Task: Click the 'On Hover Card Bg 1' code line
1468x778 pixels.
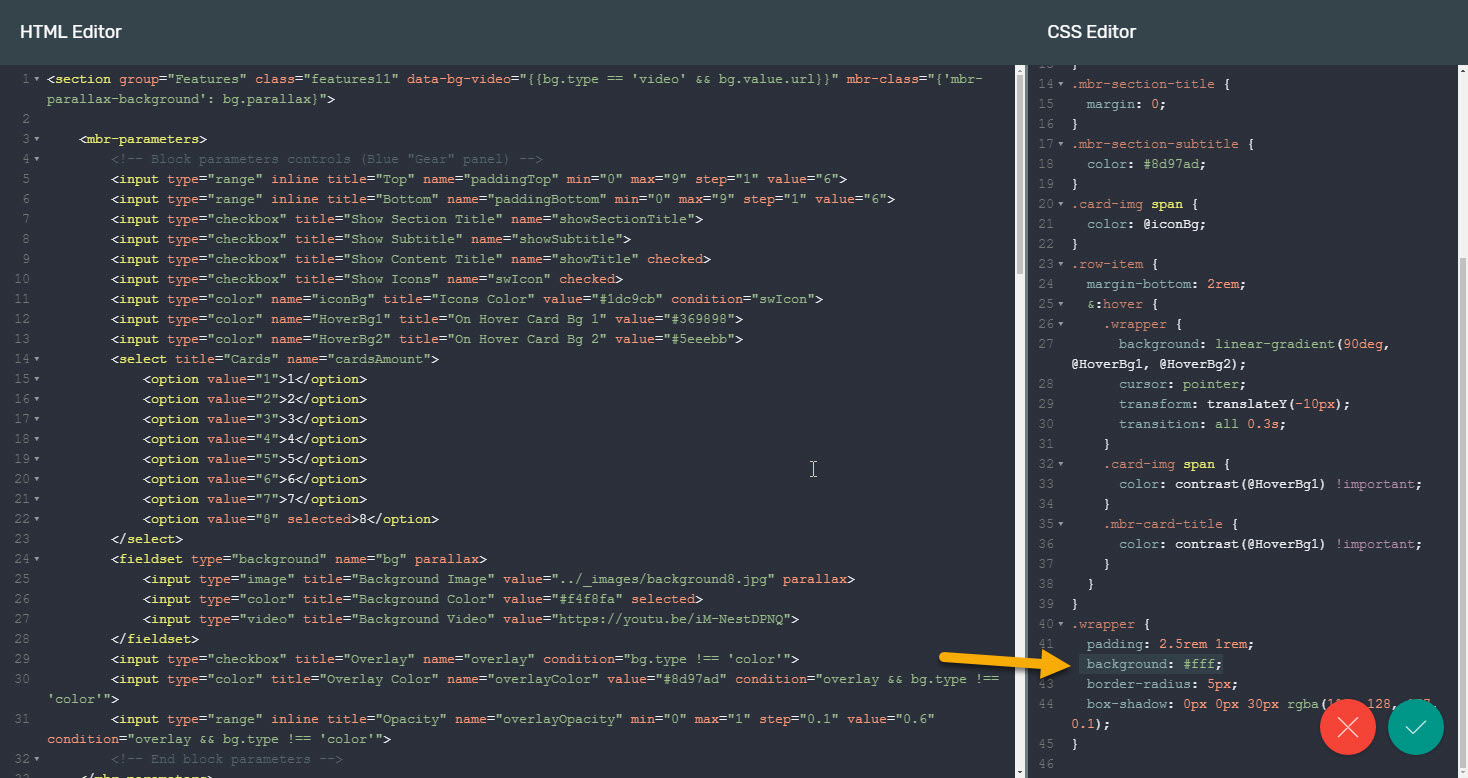Action: pyautogui.click(x=427, y=319)
